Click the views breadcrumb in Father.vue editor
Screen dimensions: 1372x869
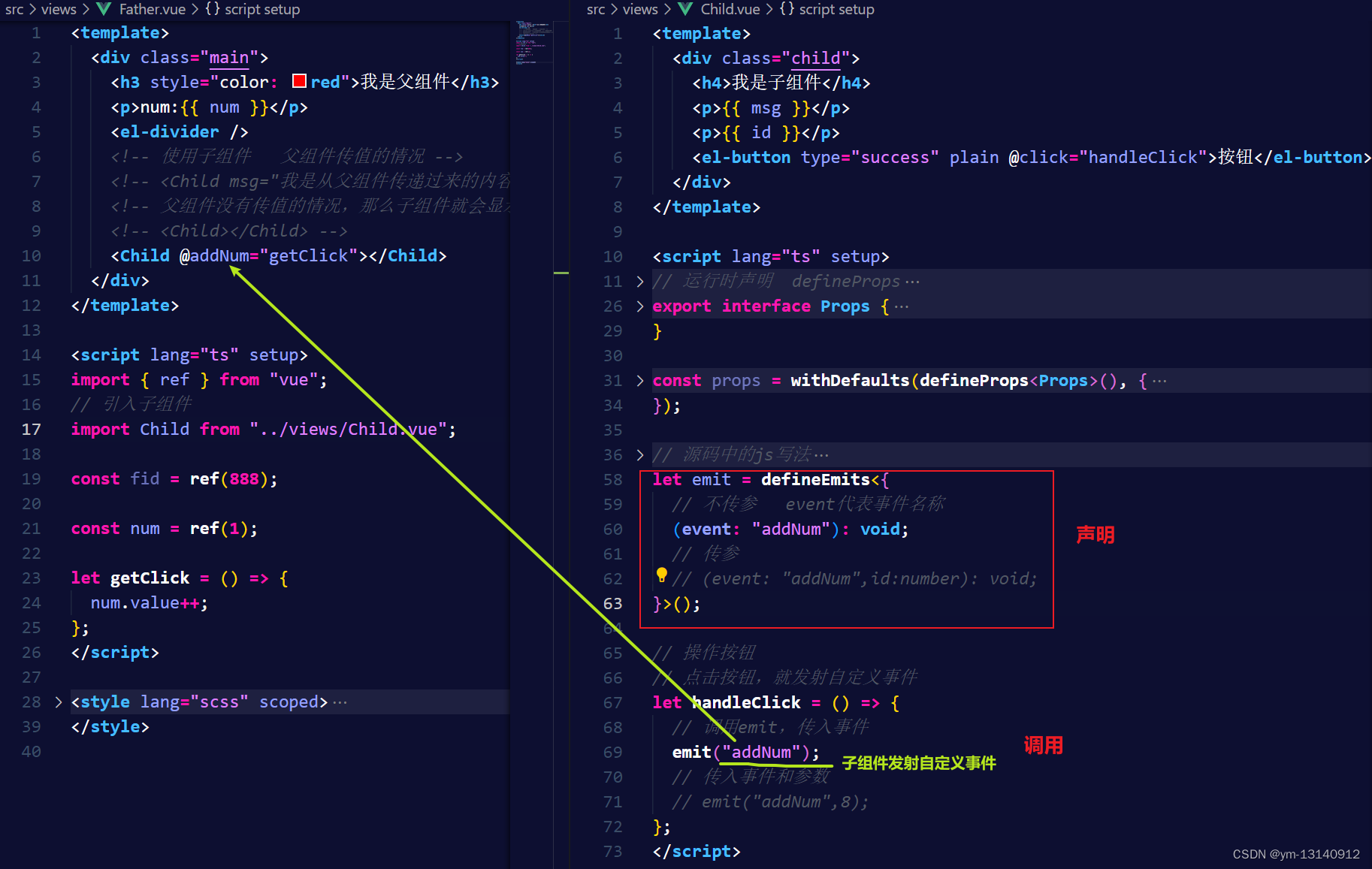click(59, 9)
